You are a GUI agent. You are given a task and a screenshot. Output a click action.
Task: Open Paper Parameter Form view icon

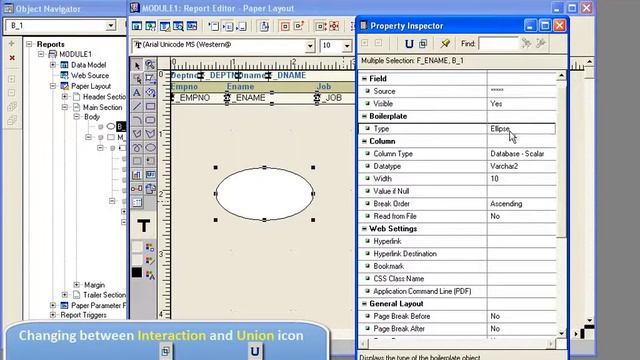[x=192, y=26]
